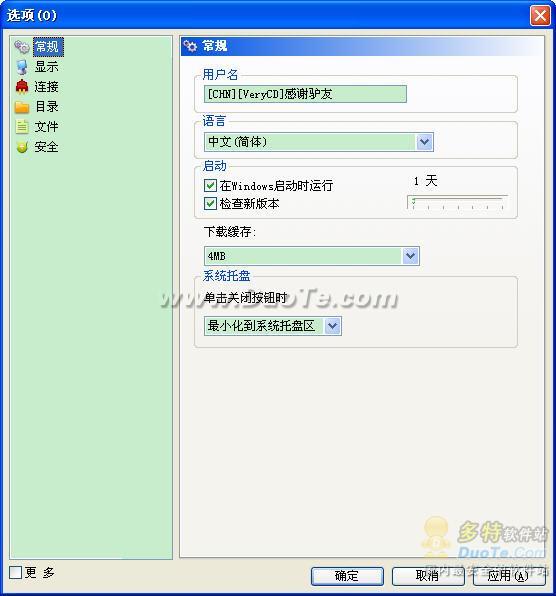Image resolution: width=556 pixels, height=596 pixels.
Task: Click into the 用户名 text field
Action: click(305, 94)
